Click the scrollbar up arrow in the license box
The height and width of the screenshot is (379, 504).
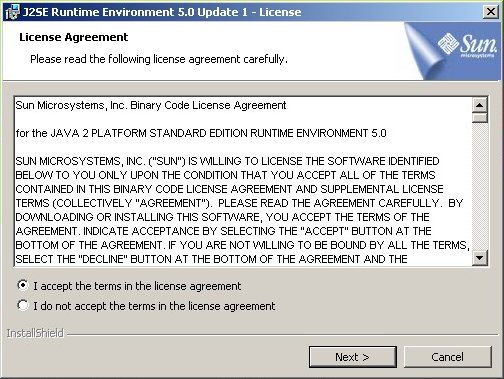click(x=480, y=106)
